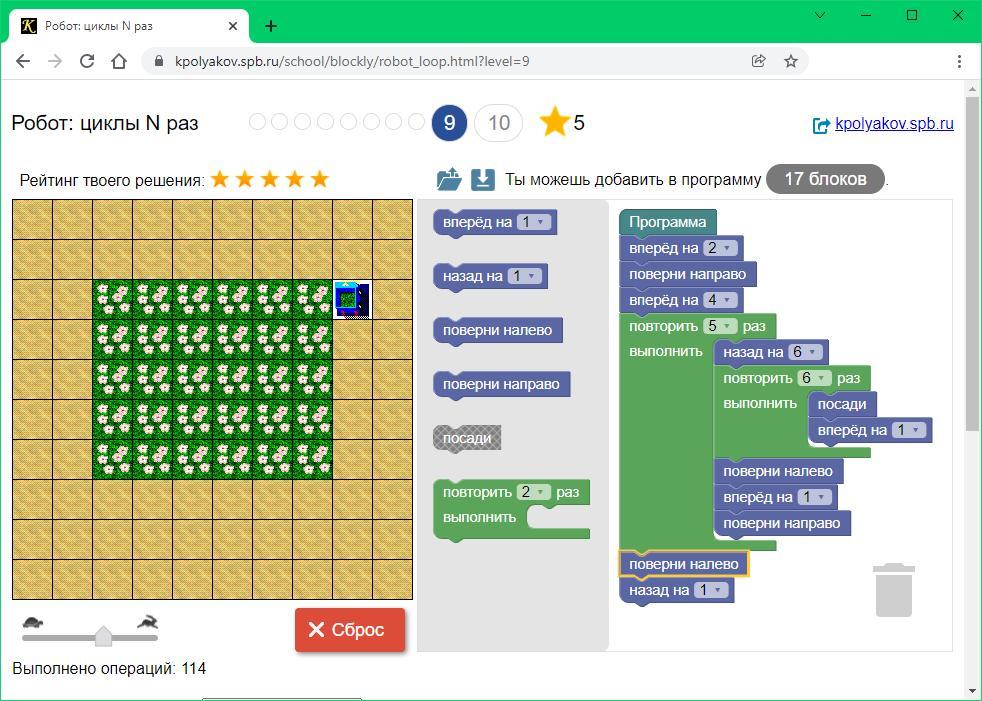Click the fifth rating star

click(320, 179)
